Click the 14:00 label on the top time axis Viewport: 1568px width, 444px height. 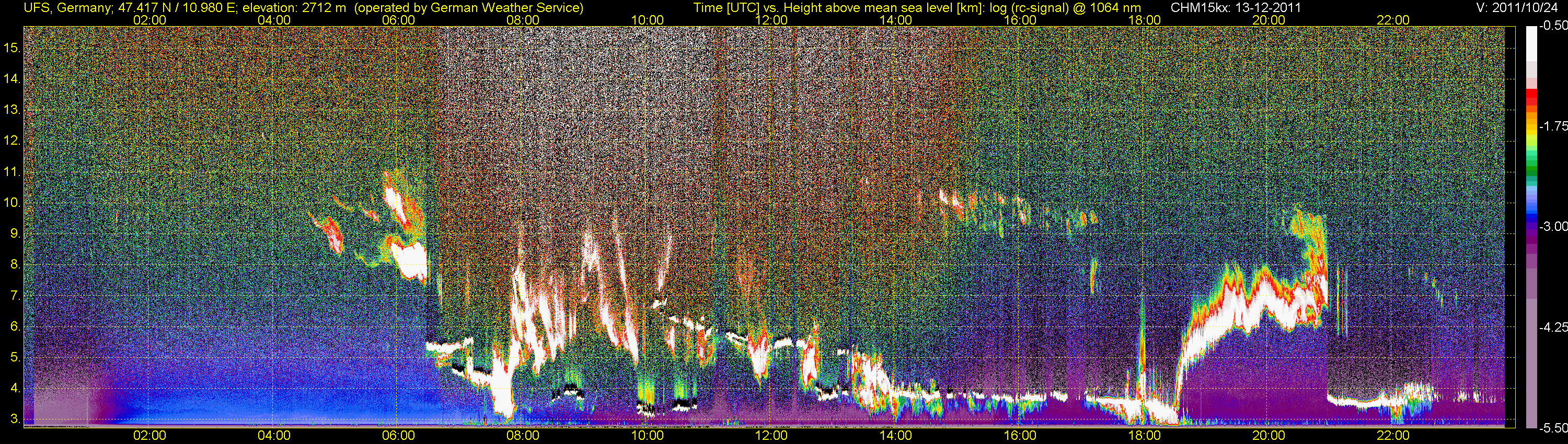896,20
